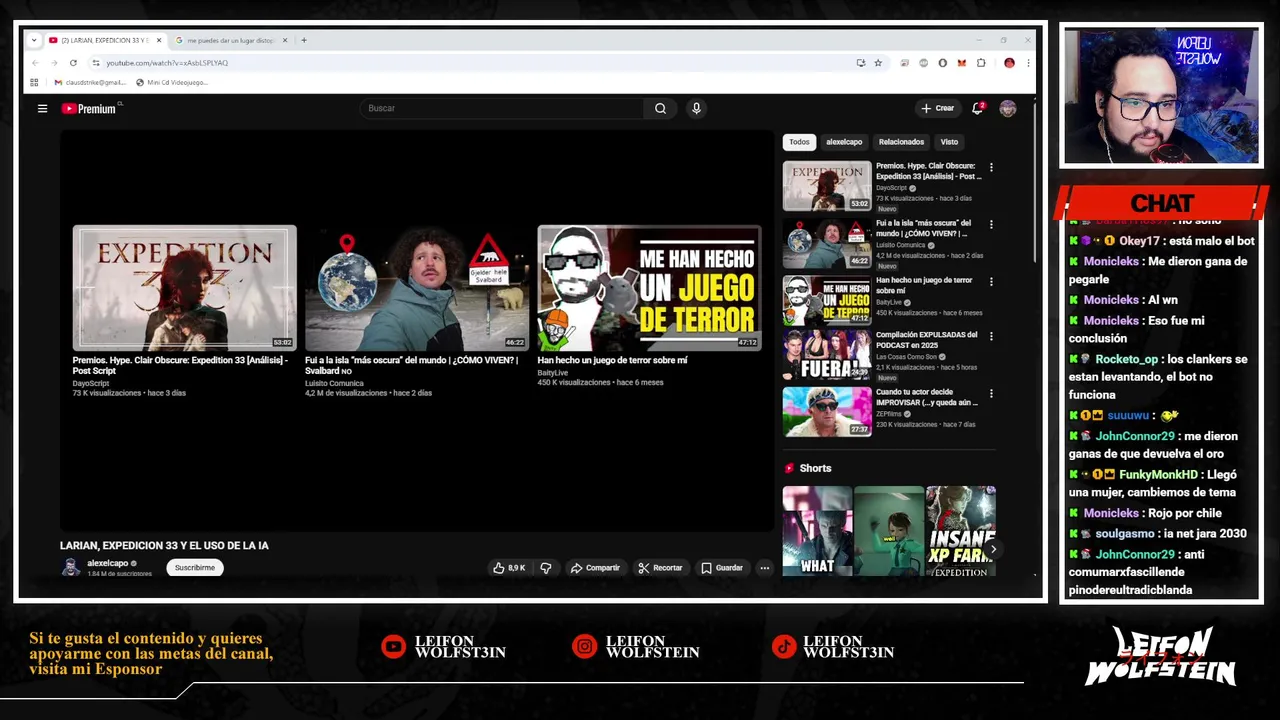Viewport: 1280px width, 720px height.
Task: Close the LARIAN EXPEDICION 33 browser tab
Action: tap(158, 40)
